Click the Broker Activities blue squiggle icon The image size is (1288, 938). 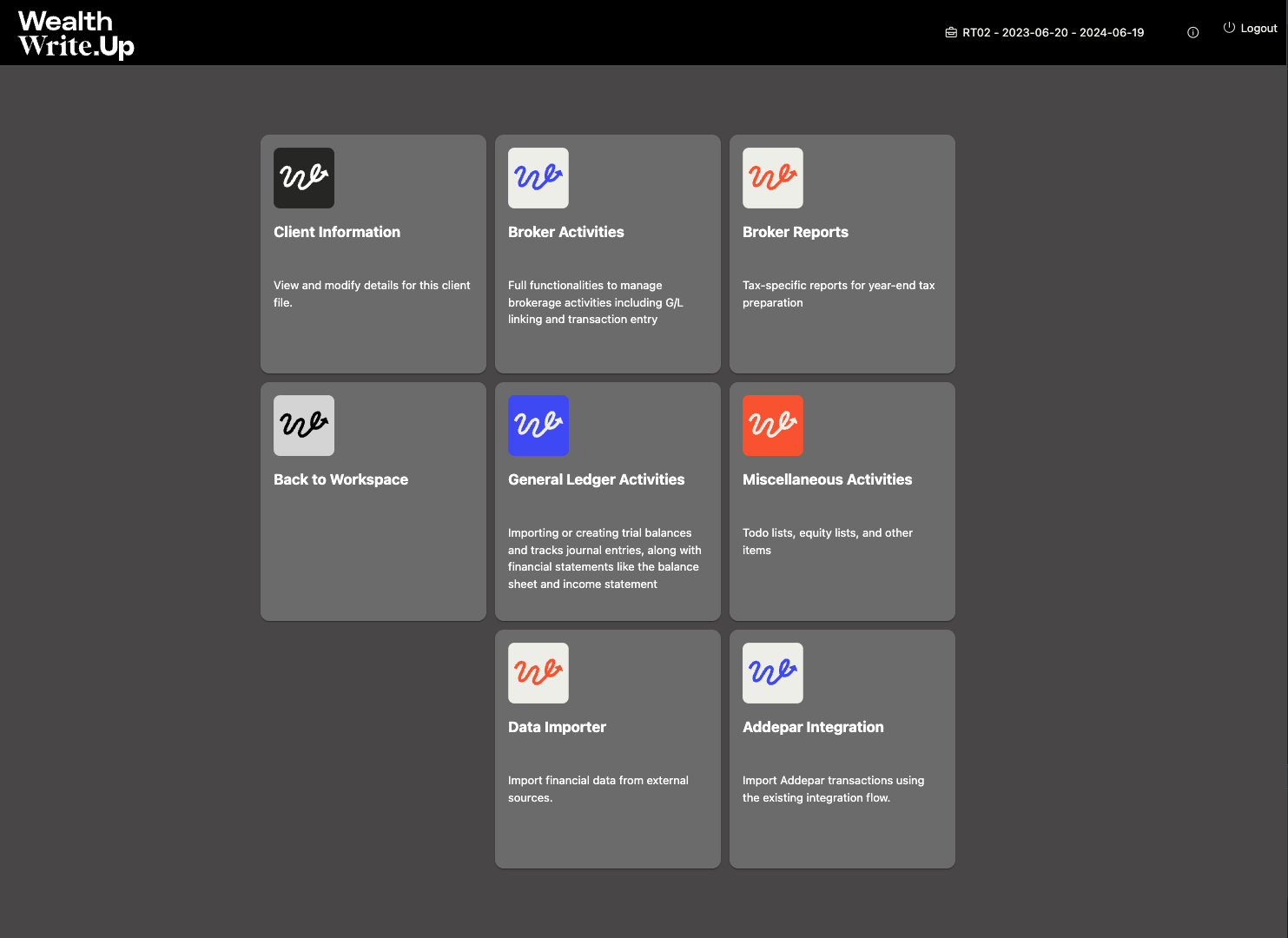(538, 178)
